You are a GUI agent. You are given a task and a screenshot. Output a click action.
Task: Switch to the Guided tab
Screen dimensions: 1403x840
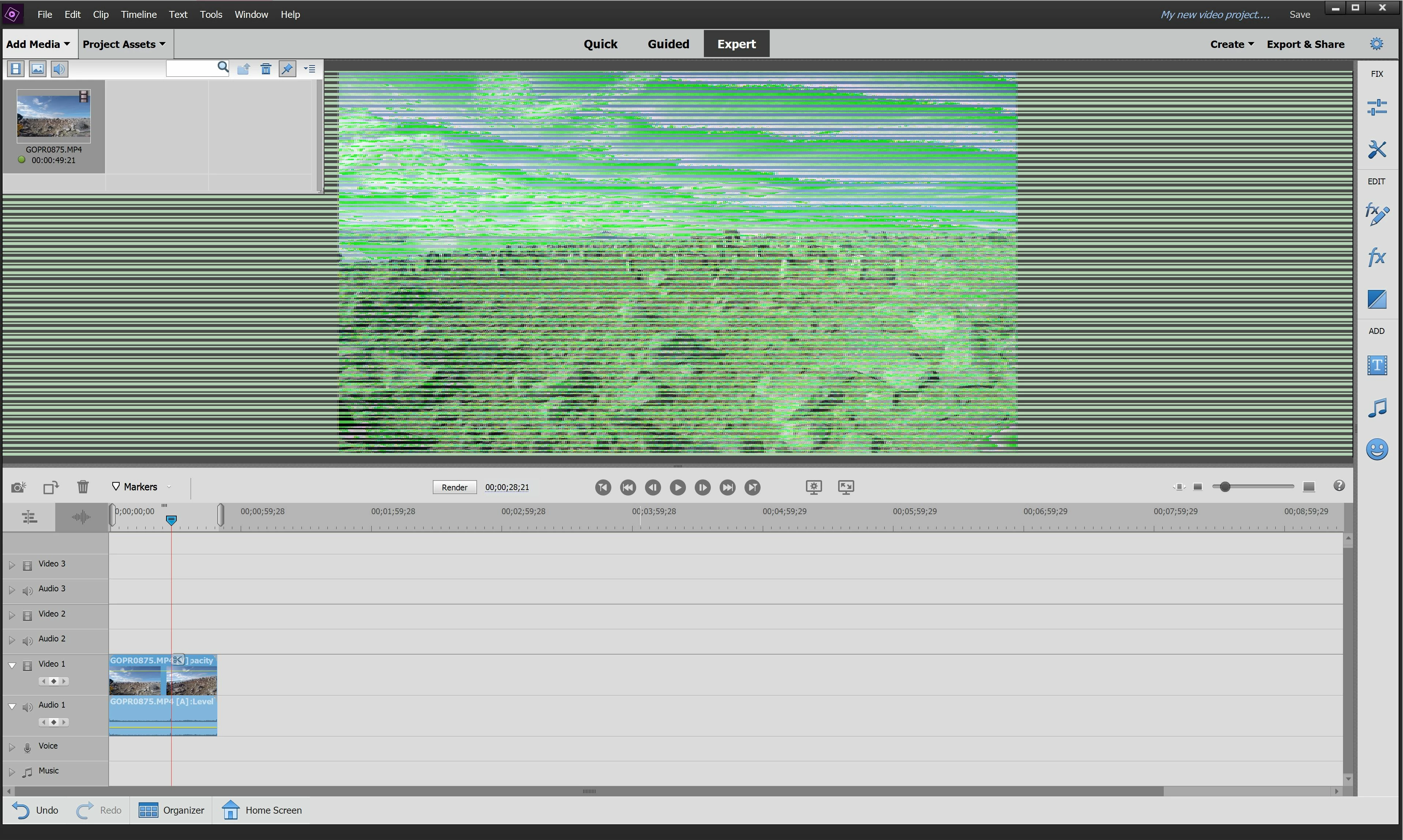coord(668,44)
